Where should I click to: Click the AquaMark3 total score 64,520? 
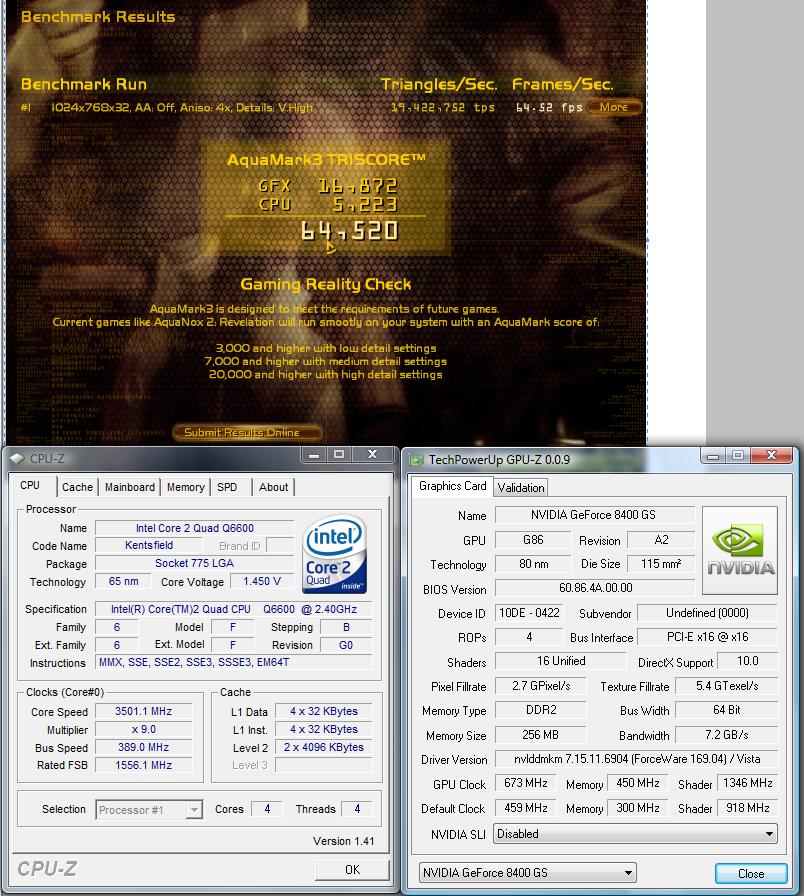tap(349, 231)
